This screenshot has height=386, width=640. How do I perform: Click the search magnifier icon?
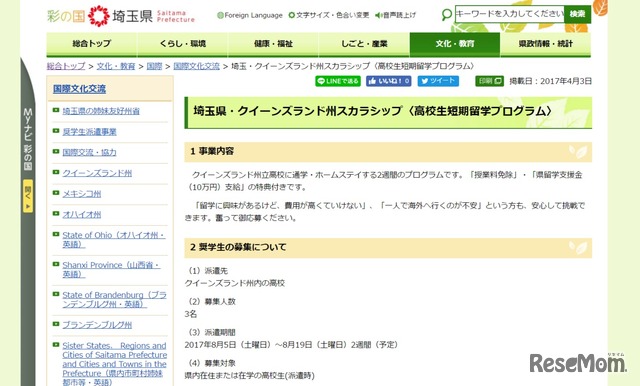point(447,15)
